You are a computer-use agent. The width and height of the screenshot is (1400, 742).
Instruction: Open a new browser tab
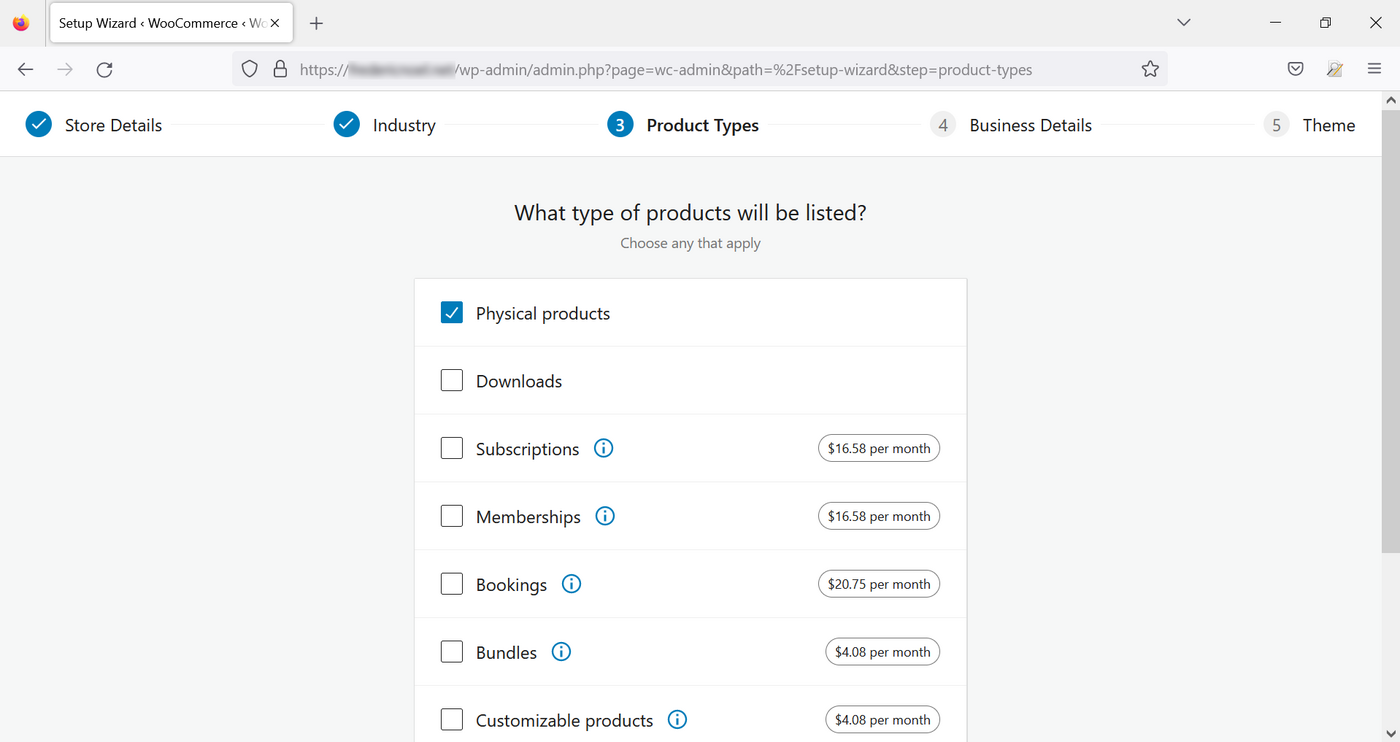pos(316,22)
